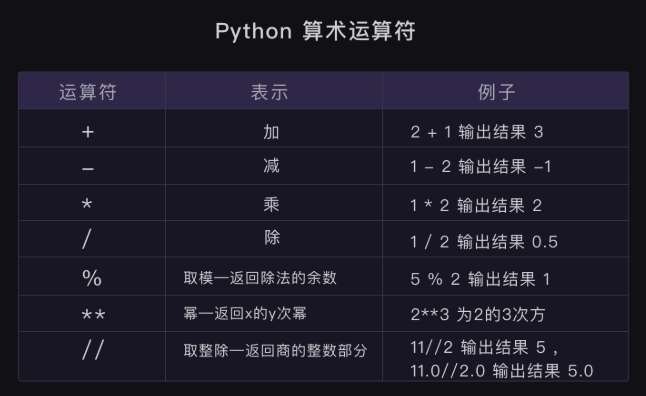The width and height of the screenshot is (646, 396).
Task: Click the '5 % 2 输出结果 1' example
Action: tap(480, 279)
